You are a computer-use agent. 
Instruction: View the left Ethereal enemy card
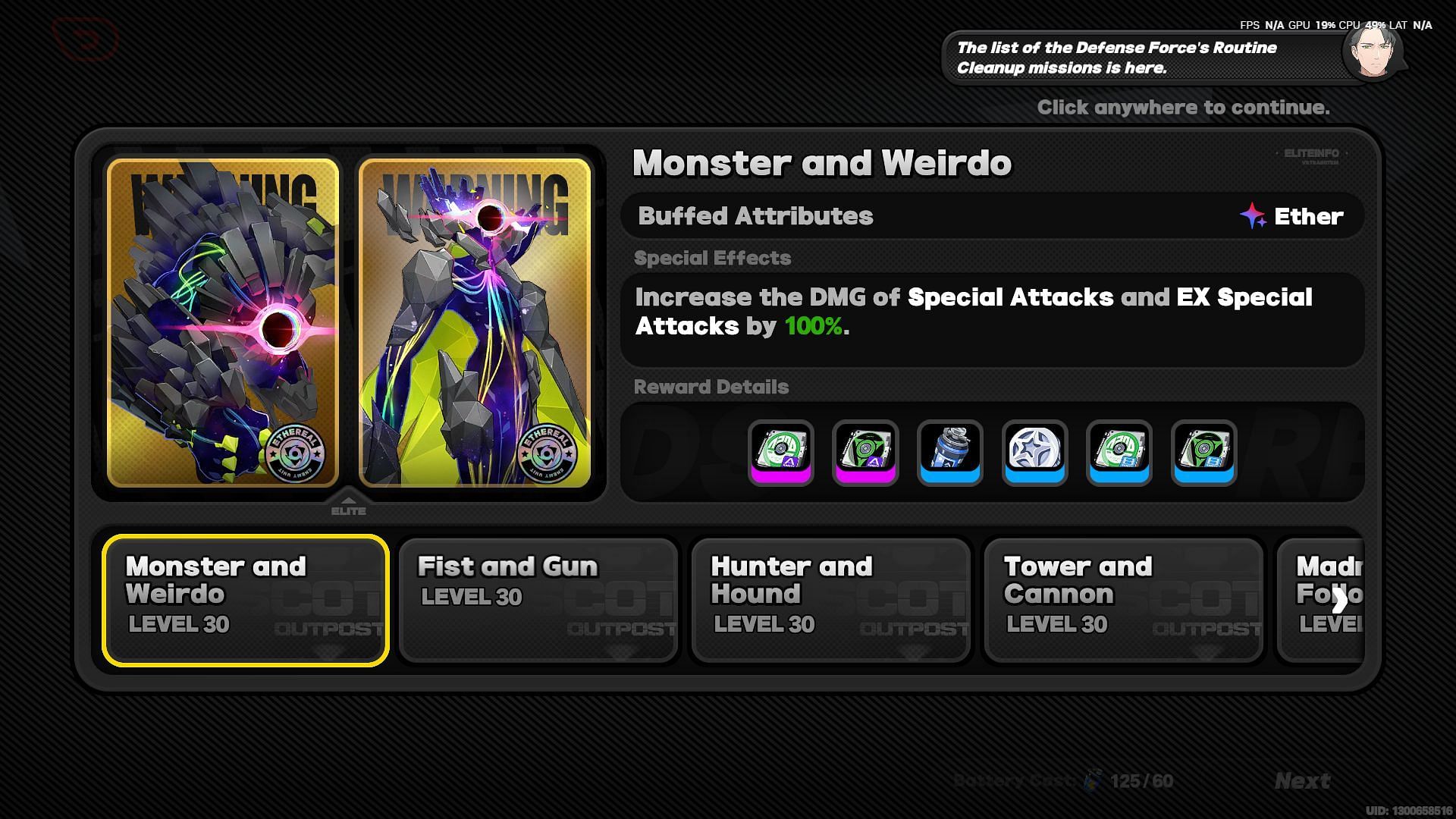[x=223, y=322]
